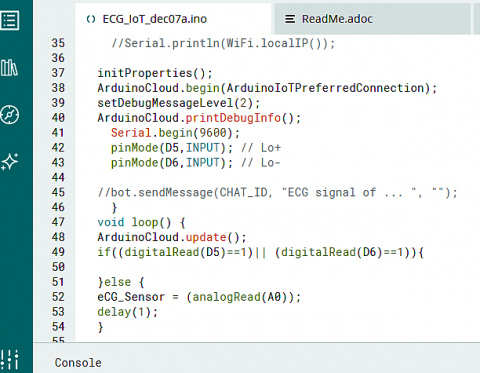The image size is (480, 373).
Task: Open the compass Reference icon in sidebar
Action: [10, 115]
